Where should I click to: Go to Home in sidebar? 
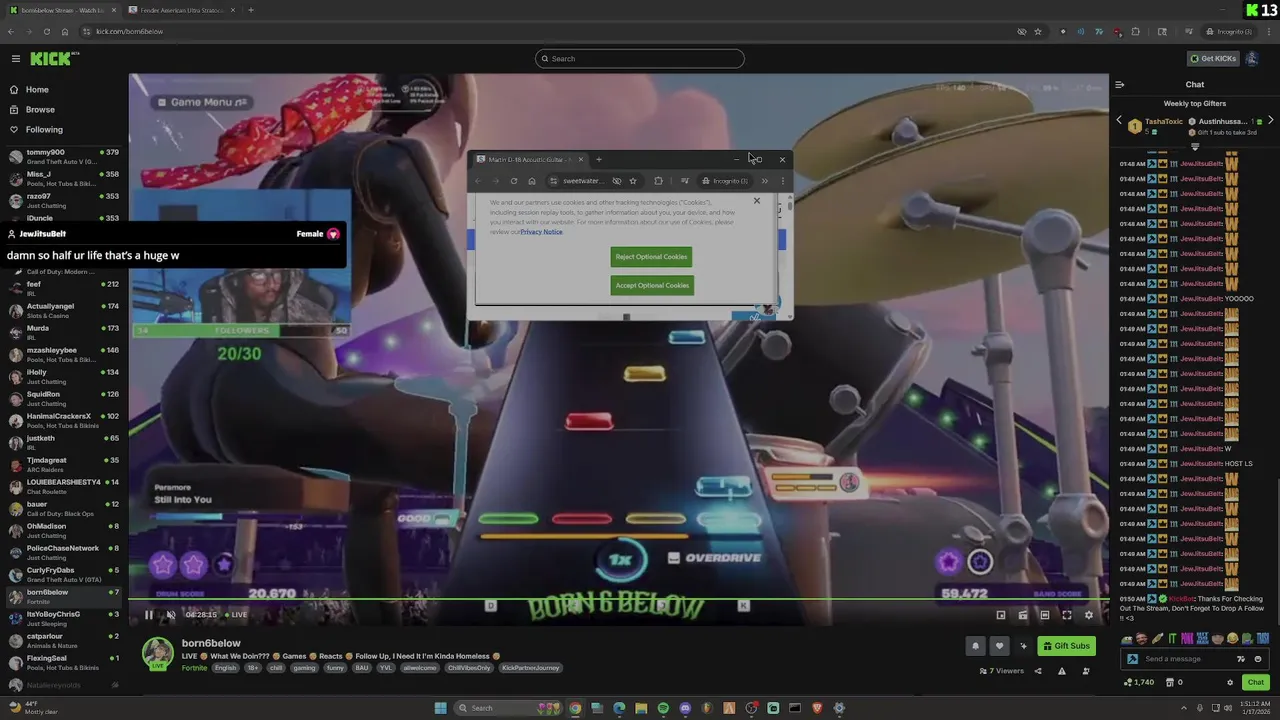tap(37, 89)
